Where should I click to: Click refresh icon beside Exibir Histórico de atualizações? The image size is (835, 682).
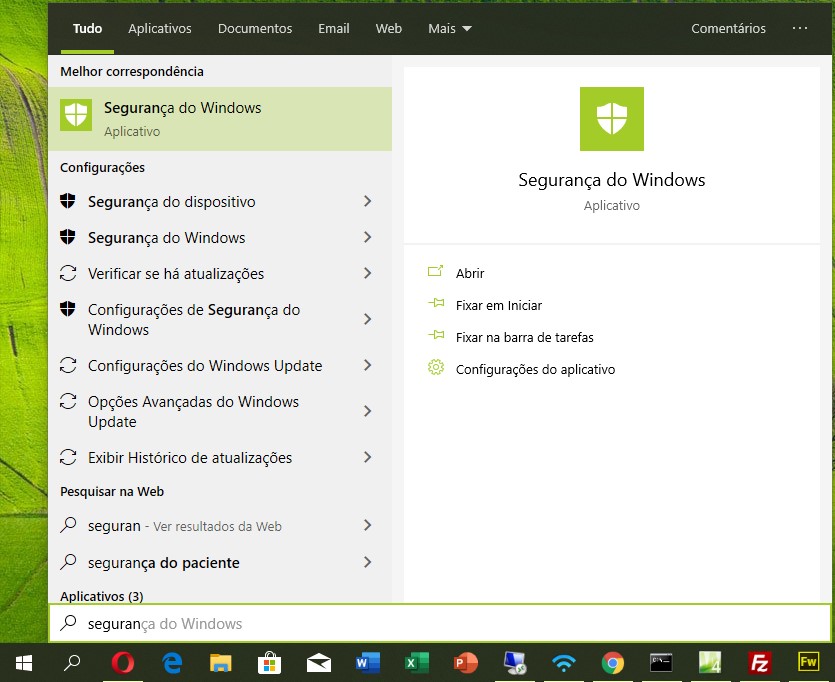click(x=68, y=457)
